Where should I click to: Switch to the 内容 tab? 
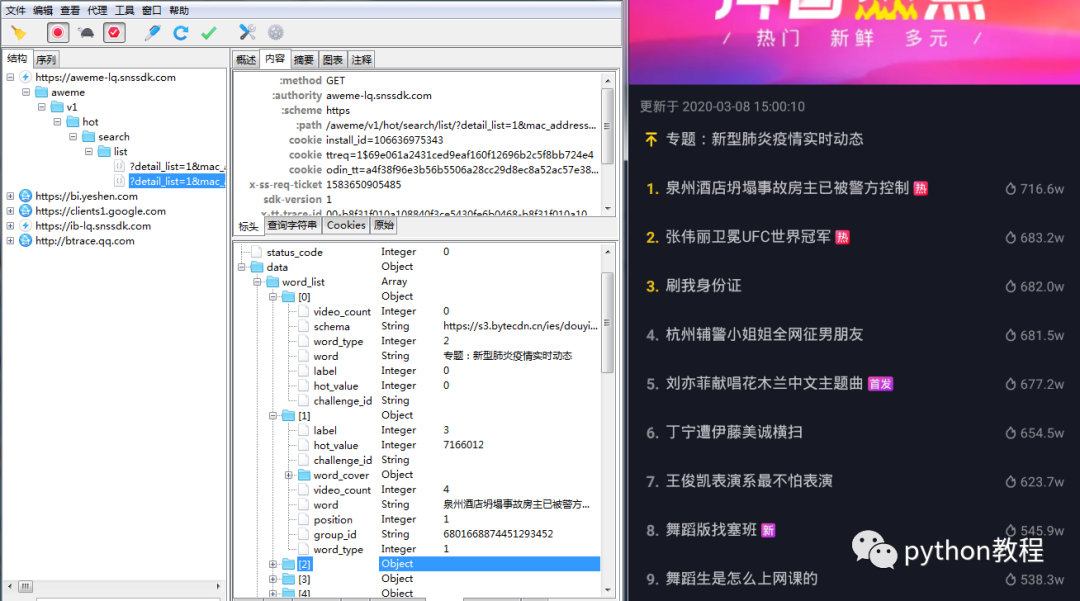pos(275,59)
